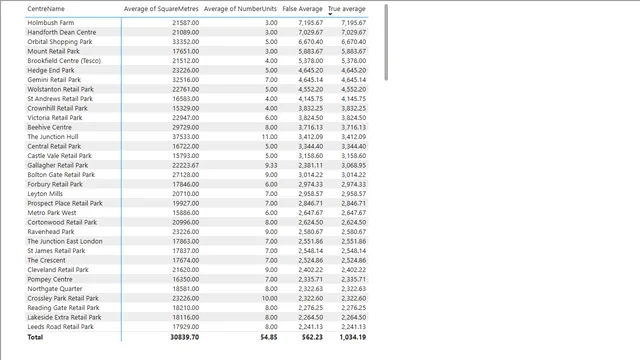Select the Pompey Centre cell
Image resolution: width=640 pixels, height=360 pixels.
pyautogui.click(x=50, y=279)
